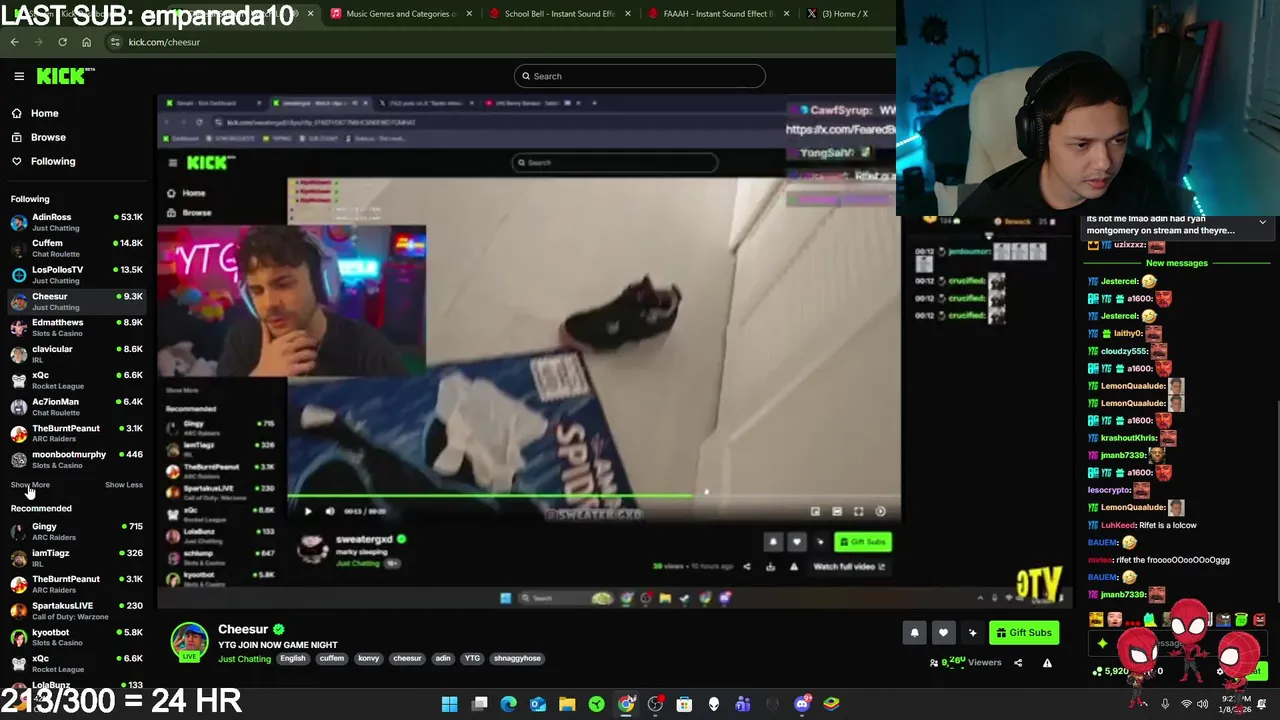The image size is (1280, 720).
Task: Click Cheesur's live profile avatar
Action: (189, 642)
